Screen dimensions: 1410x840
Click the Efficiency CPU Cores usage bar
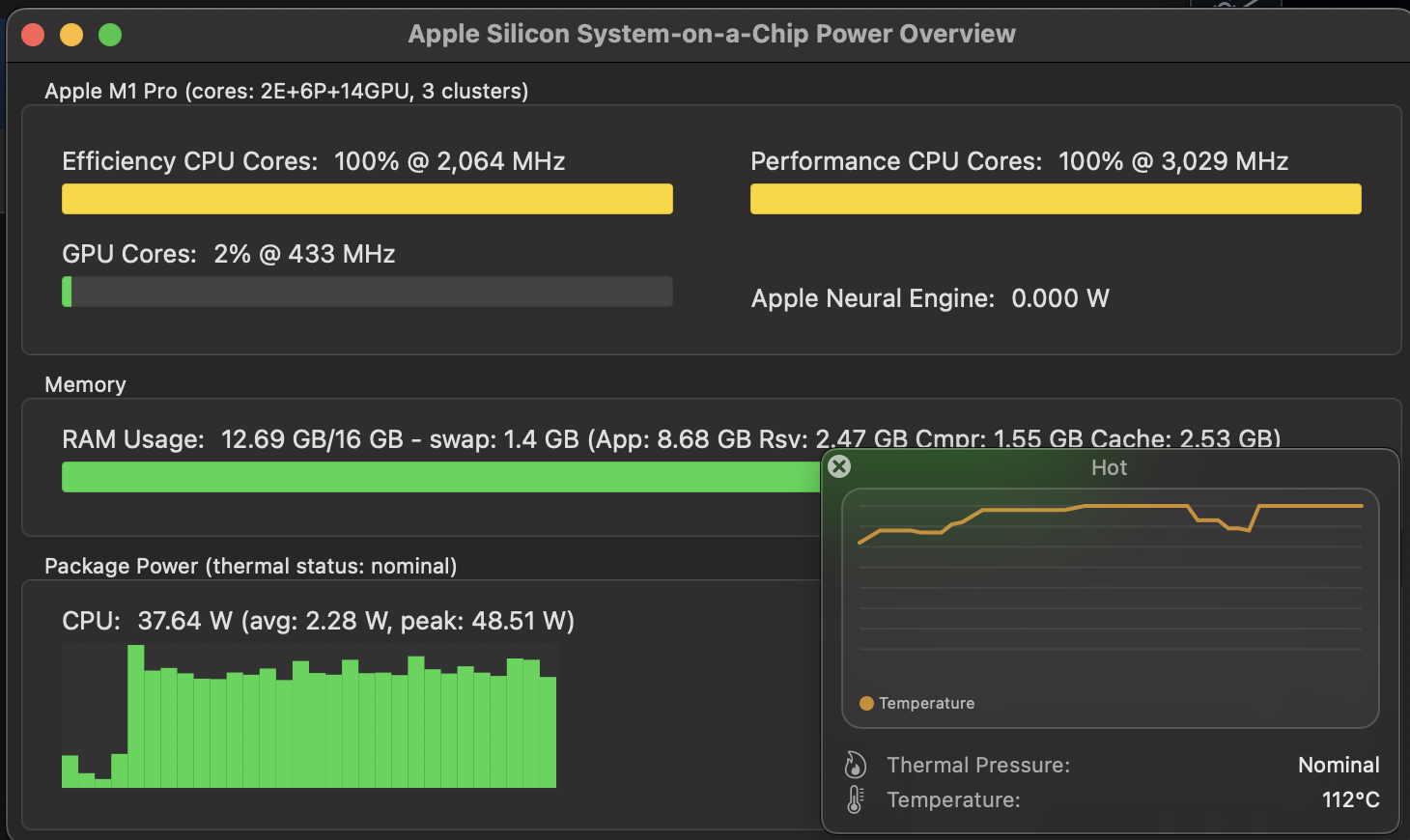pos(367,199)
